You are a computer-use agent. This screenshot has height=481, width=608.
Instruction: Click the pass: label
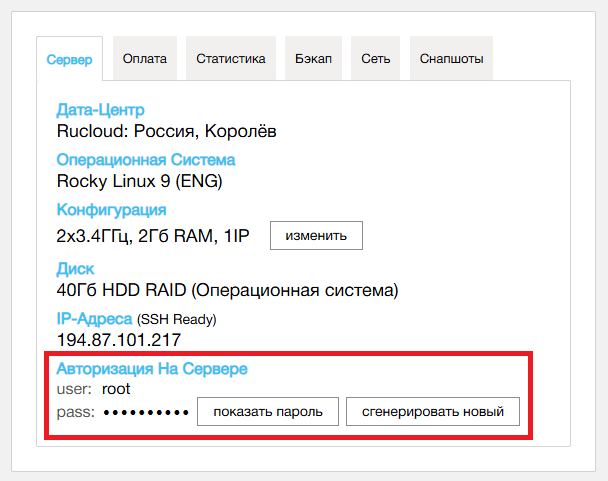coord(76,412)
